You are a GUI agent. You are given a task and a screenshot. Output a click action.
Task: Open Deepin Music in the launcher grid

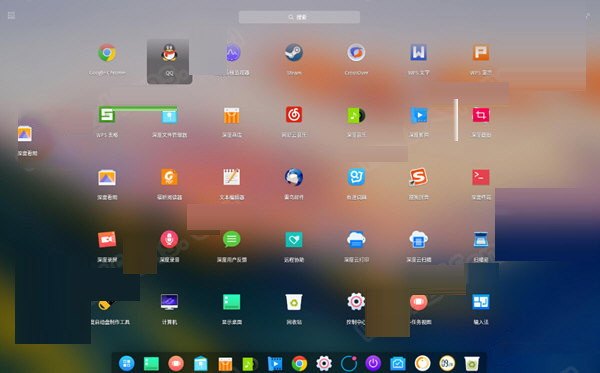click(x=356, y=115)
